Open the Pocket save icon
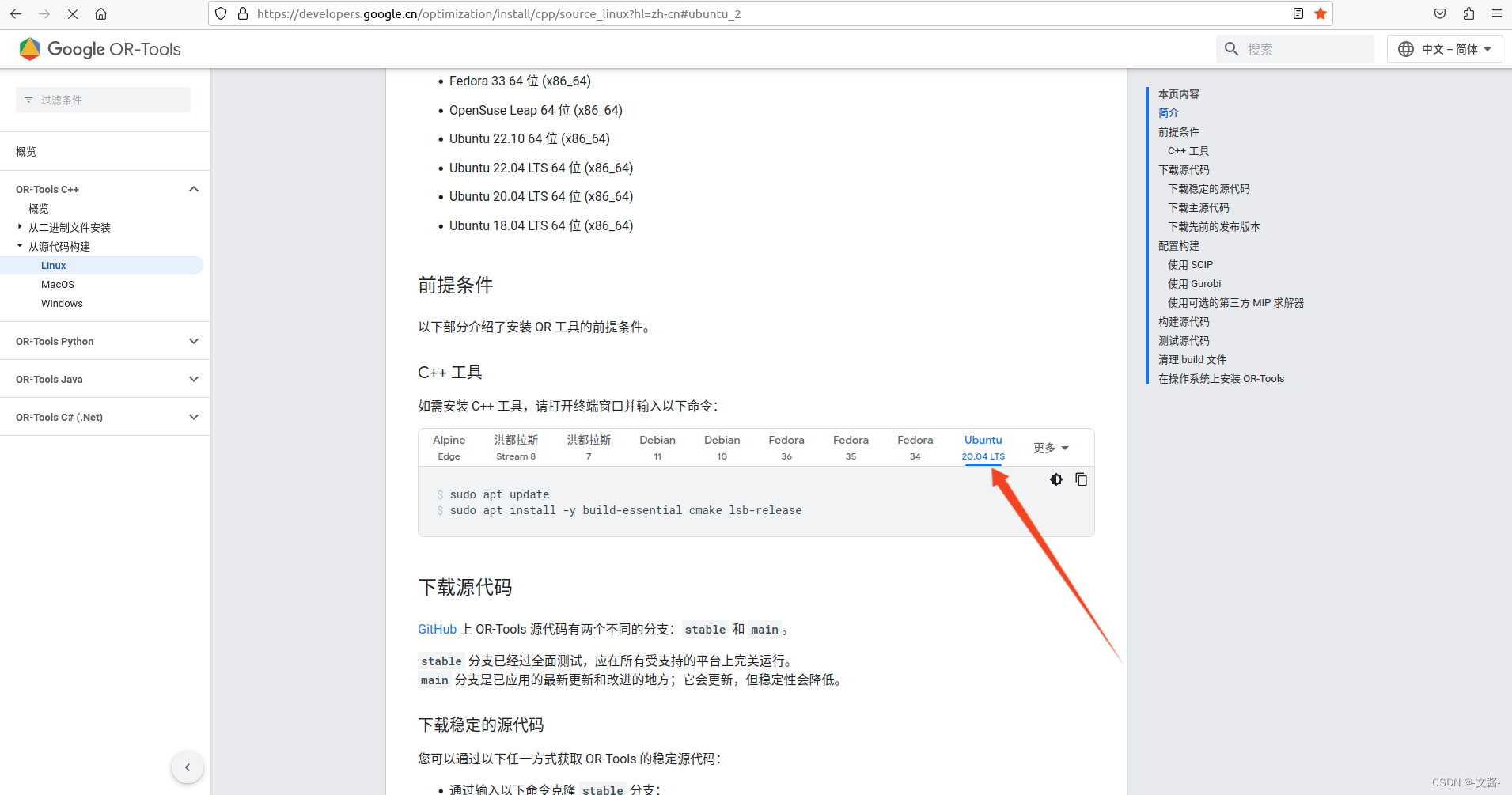The image size is (1512, 795). pos(1440,13)
